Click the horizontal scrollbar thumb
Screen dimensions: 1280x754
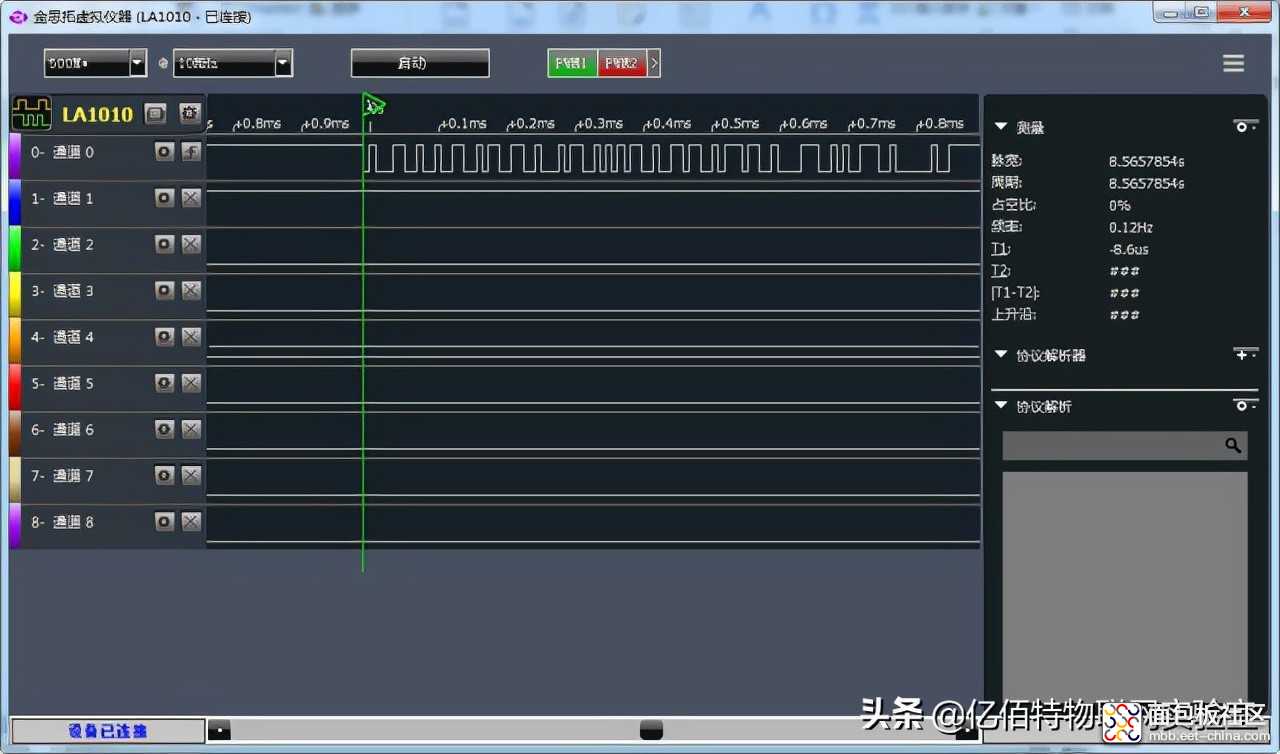pyautogui.click(x=651, y=731)
